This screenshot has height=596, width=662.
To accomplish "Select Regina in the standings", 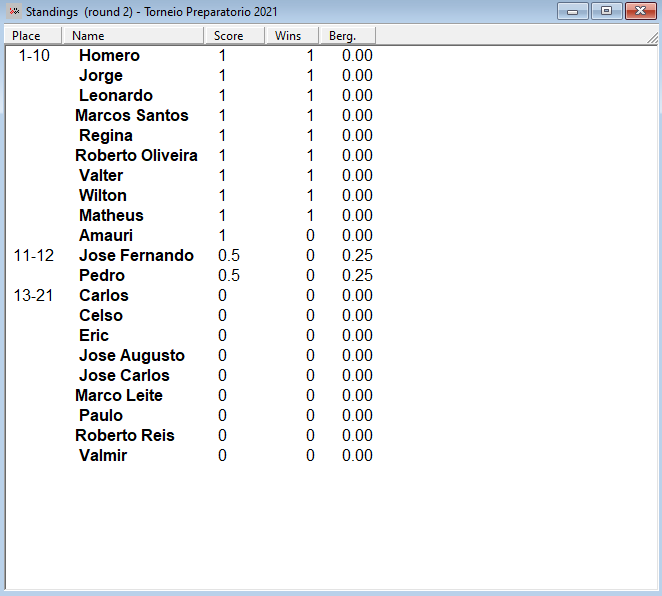I will pos(106,136).
